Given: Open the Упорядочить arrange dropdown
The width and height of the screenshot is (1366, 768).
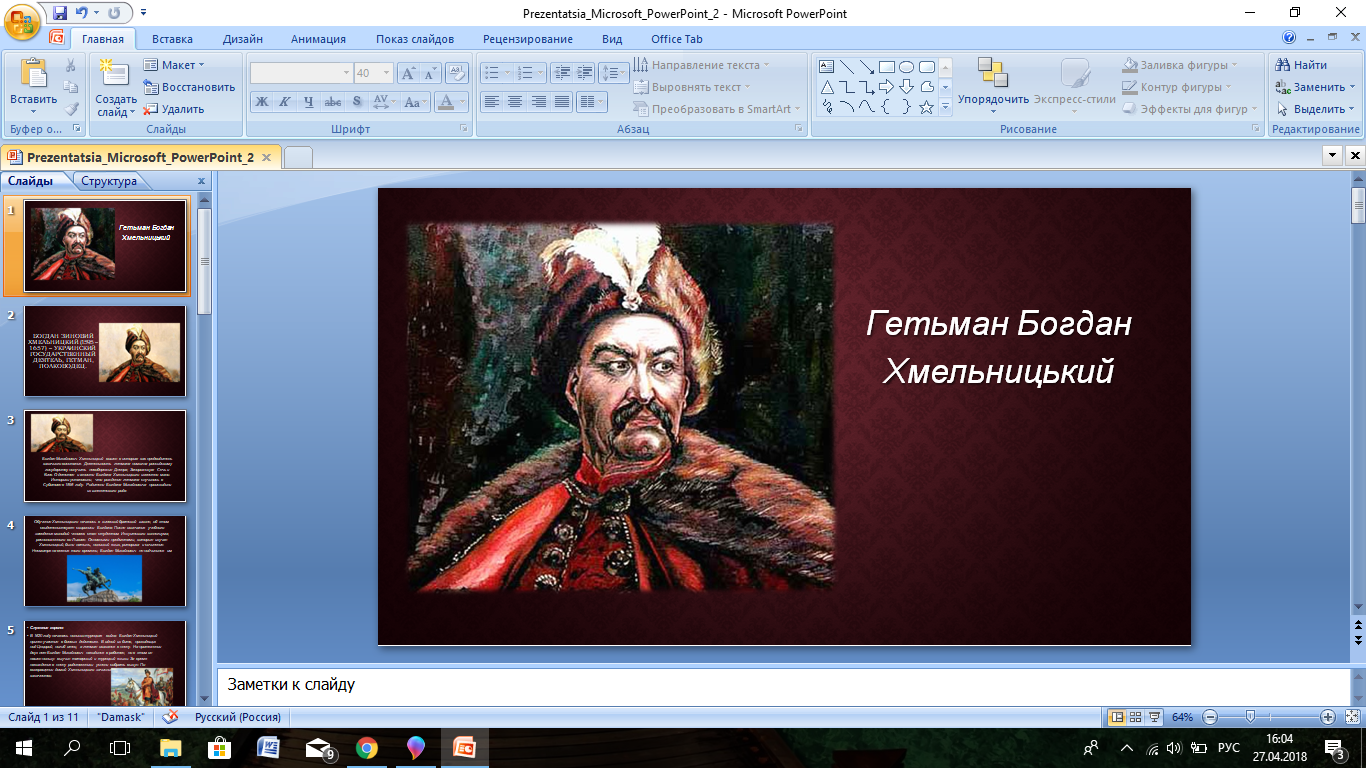Looking at the screenshot, I should pos(993,83).
